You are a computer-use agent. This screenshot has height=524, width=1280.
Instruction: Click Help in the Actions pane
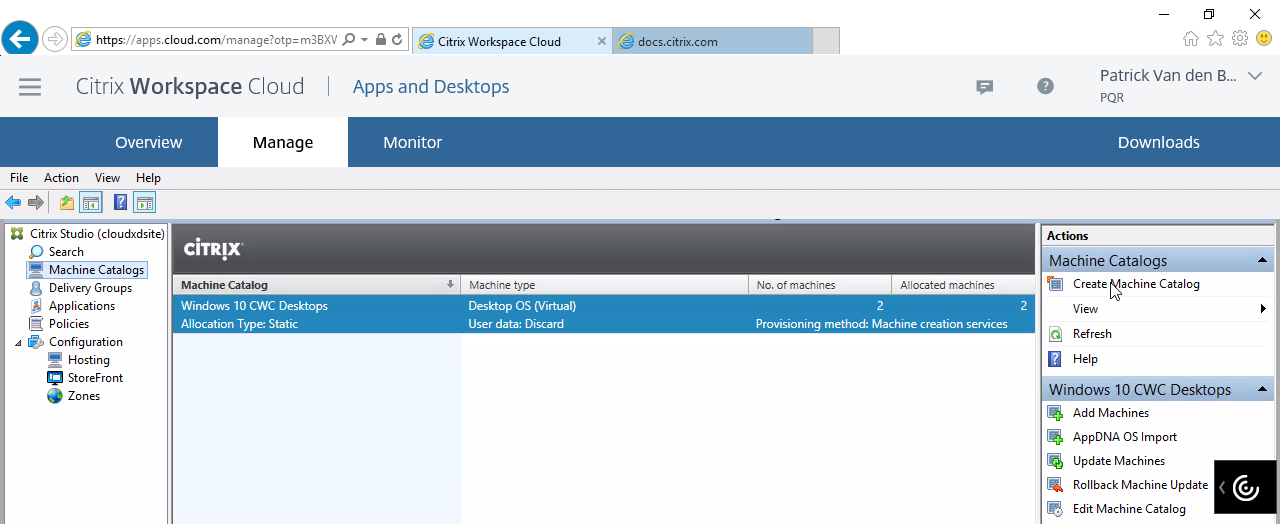pos(1085,359)
